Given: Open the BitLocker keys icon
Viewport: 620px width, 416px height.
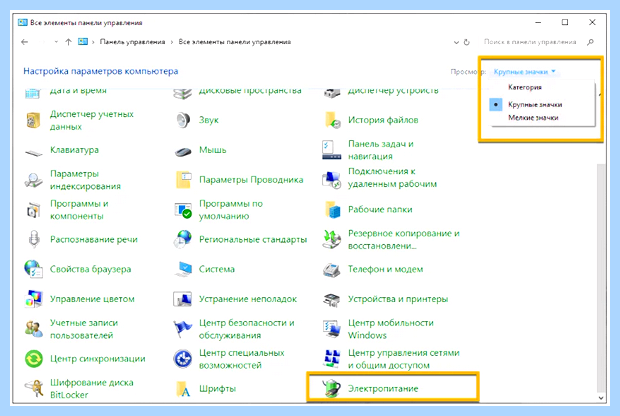Looking at the screenshot, I should click(x=34, y=388).
